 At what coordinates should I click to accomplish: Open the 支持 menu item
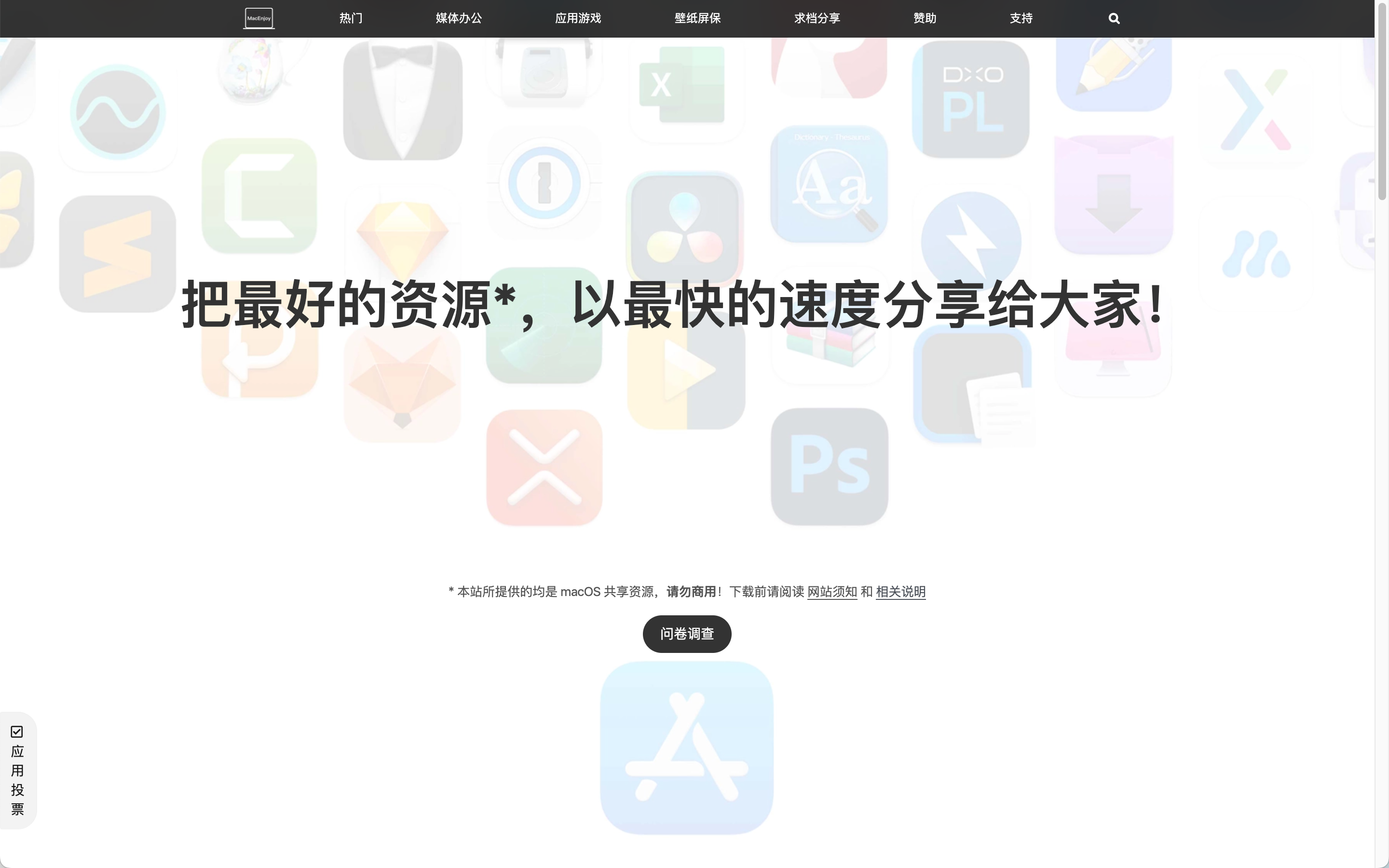(x=1021, y=18)
